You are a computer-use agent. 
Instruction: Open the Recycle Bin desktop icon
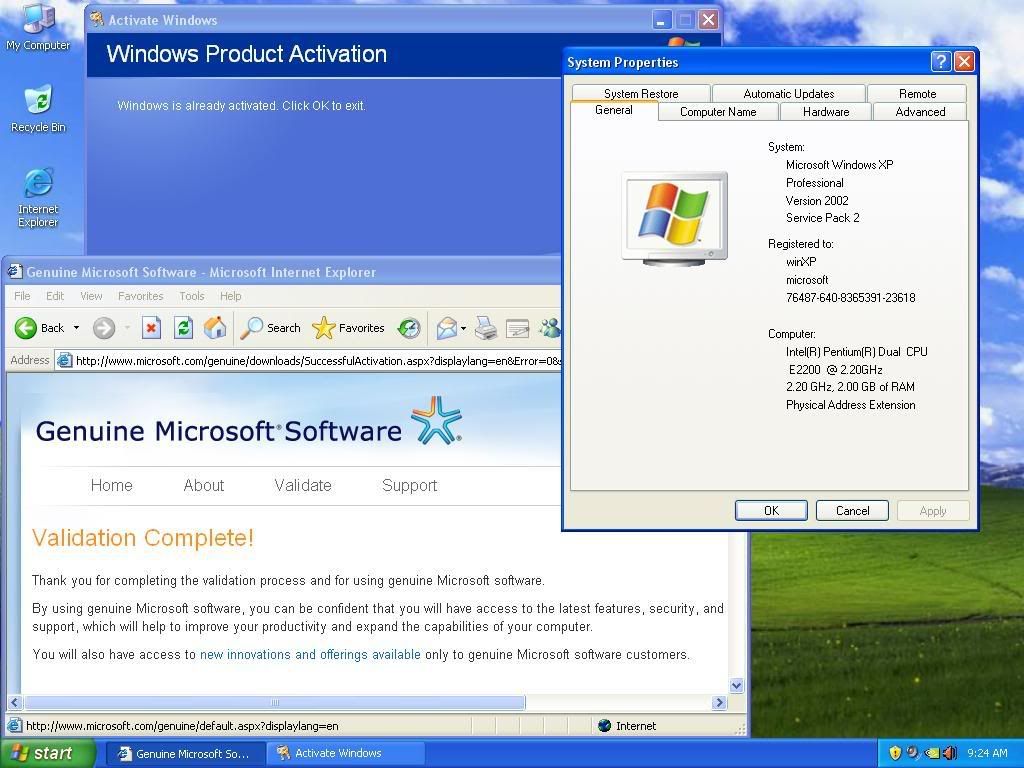point(38,99)
